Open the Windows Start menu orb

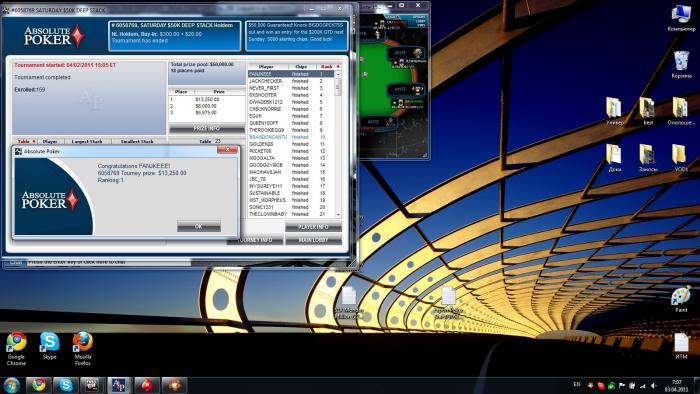pos(12,385)
